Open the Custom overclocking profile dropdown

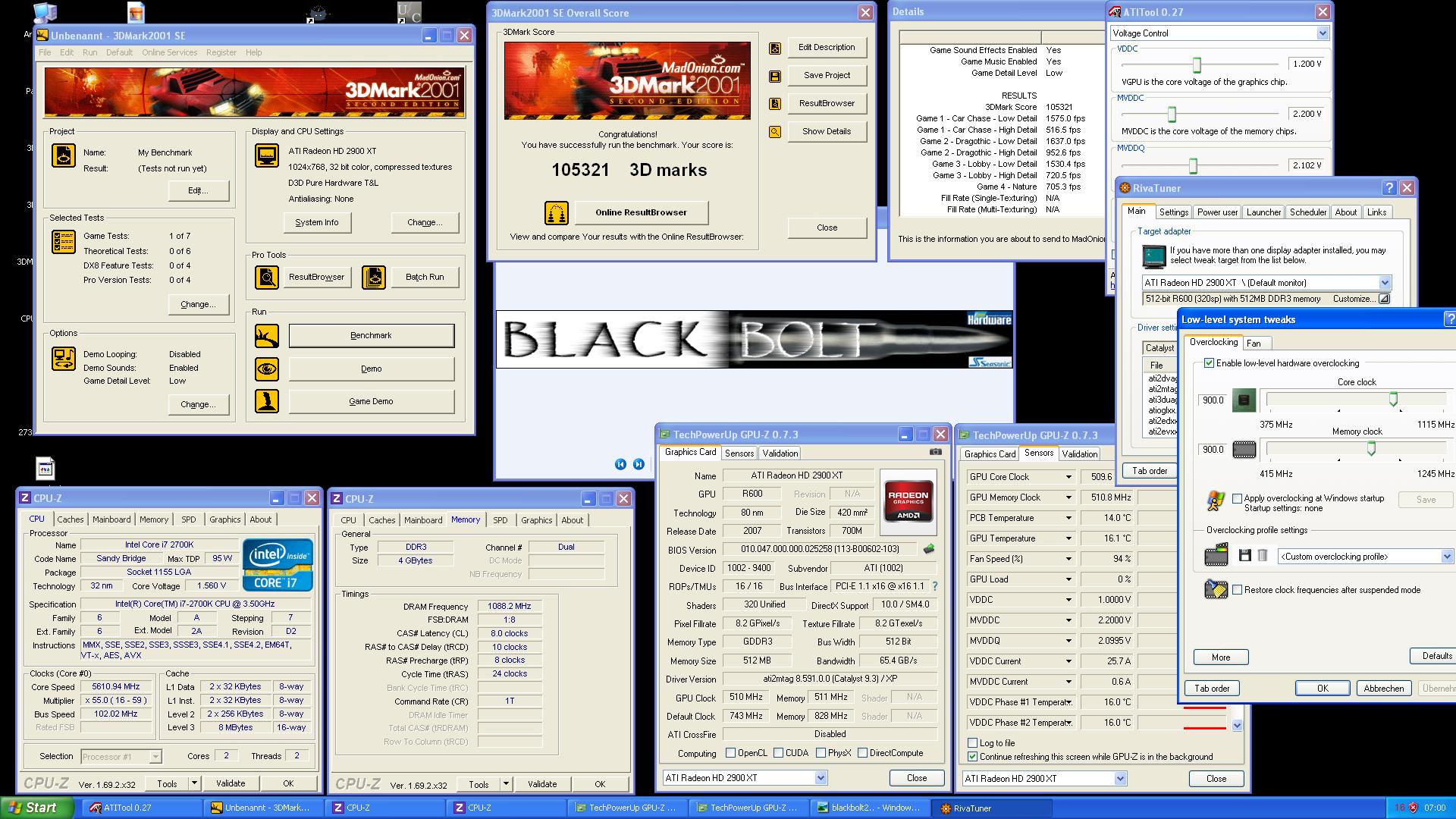click(x=1447, y=557)
